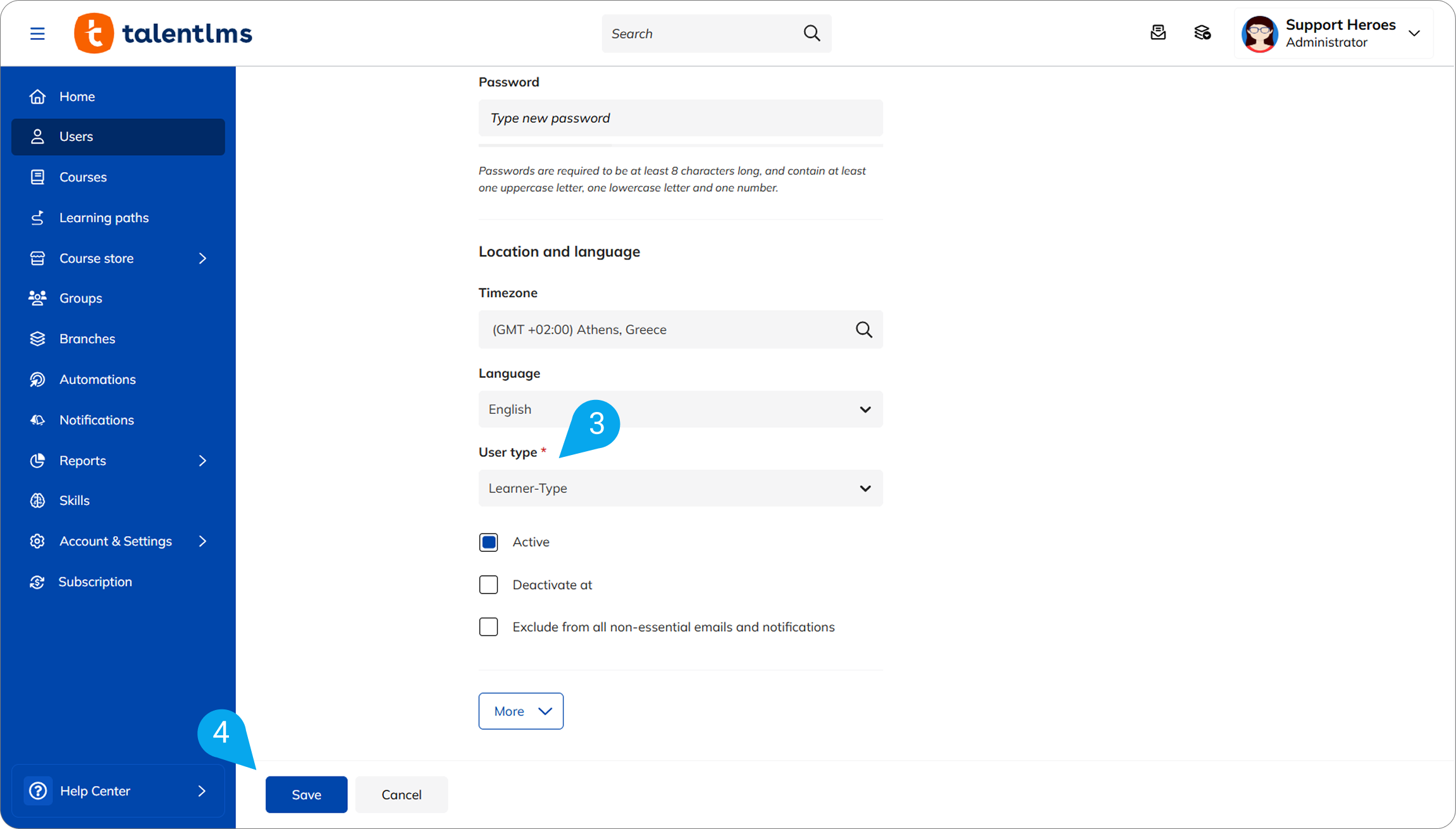Click the layered stack icon next to the inbox
1456x829 pixels.
click(1202, 33)
